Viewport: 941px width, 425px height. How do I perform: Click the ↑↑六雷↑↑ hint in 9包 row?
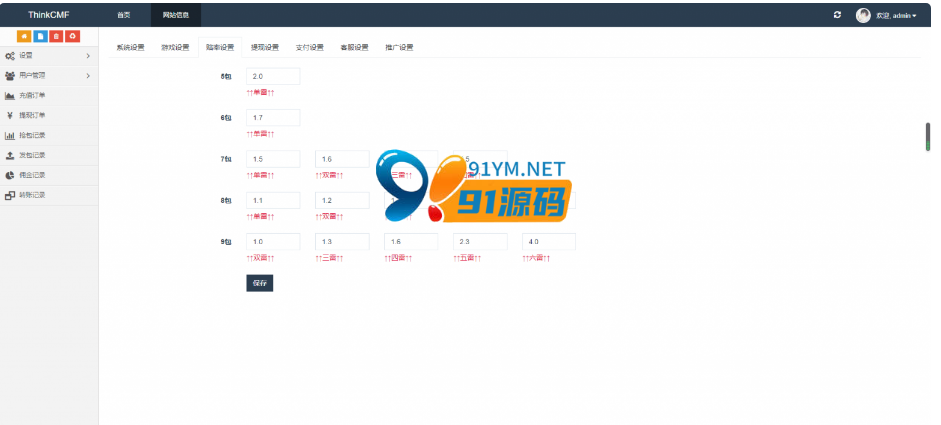coord(537,258)
